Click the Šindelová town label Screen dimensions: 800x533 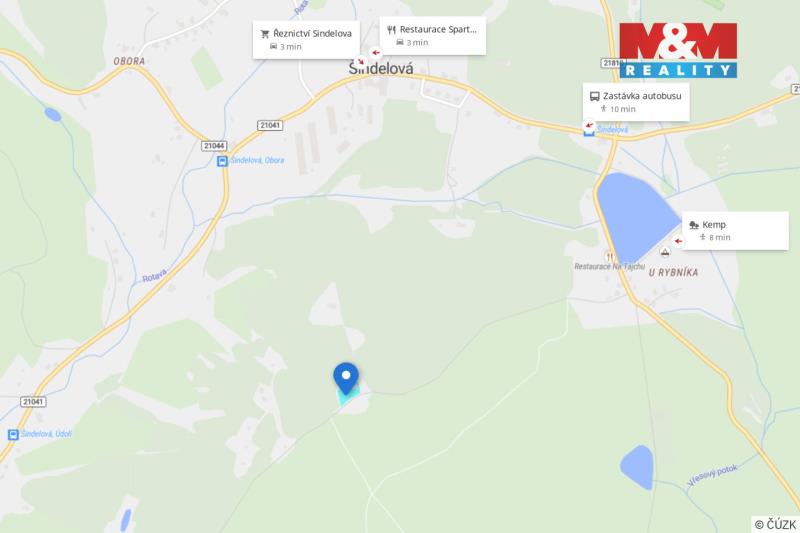[x=381, y=69]
